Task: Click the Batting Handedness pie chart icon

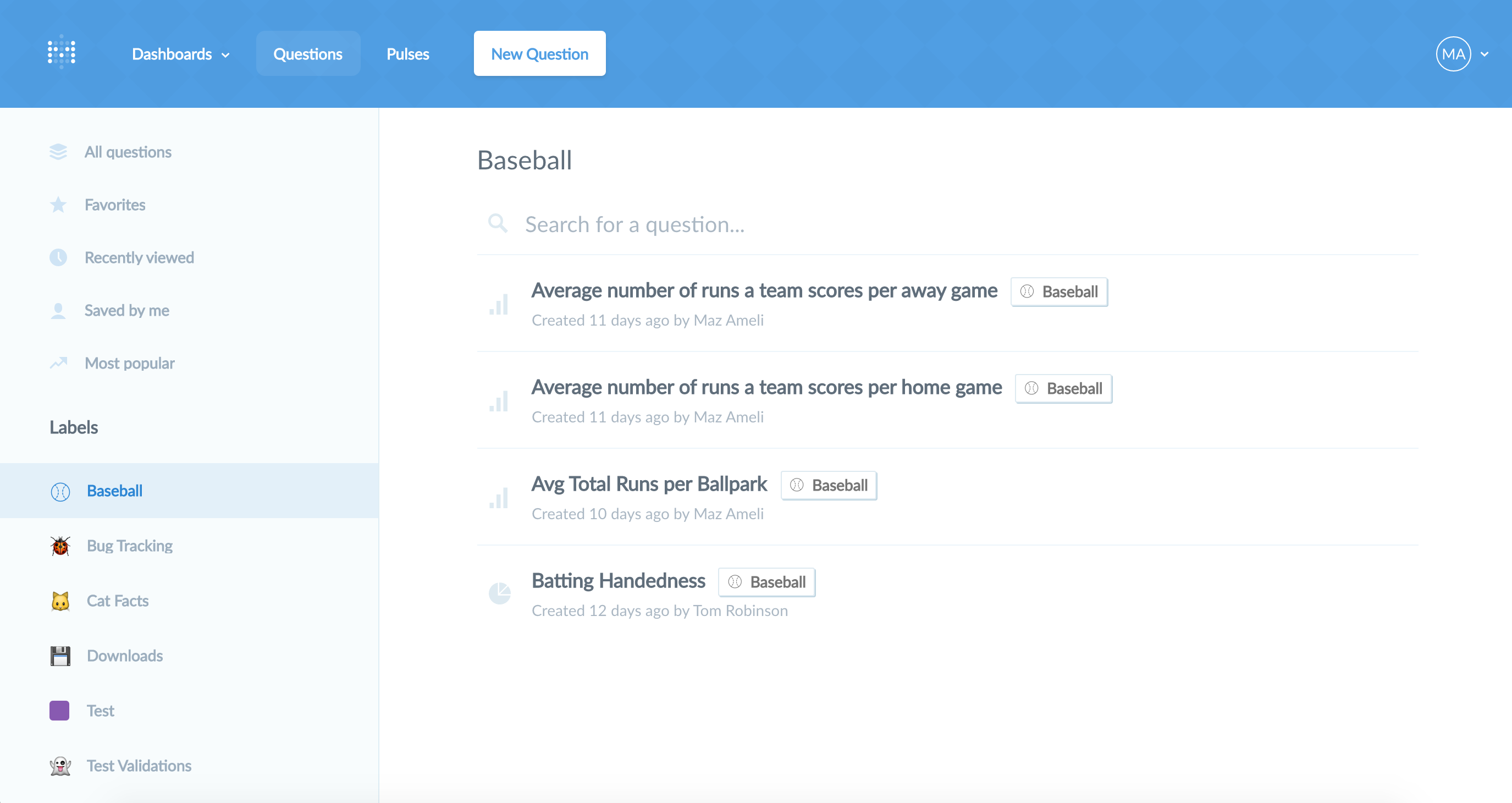Action: [499, 593]
